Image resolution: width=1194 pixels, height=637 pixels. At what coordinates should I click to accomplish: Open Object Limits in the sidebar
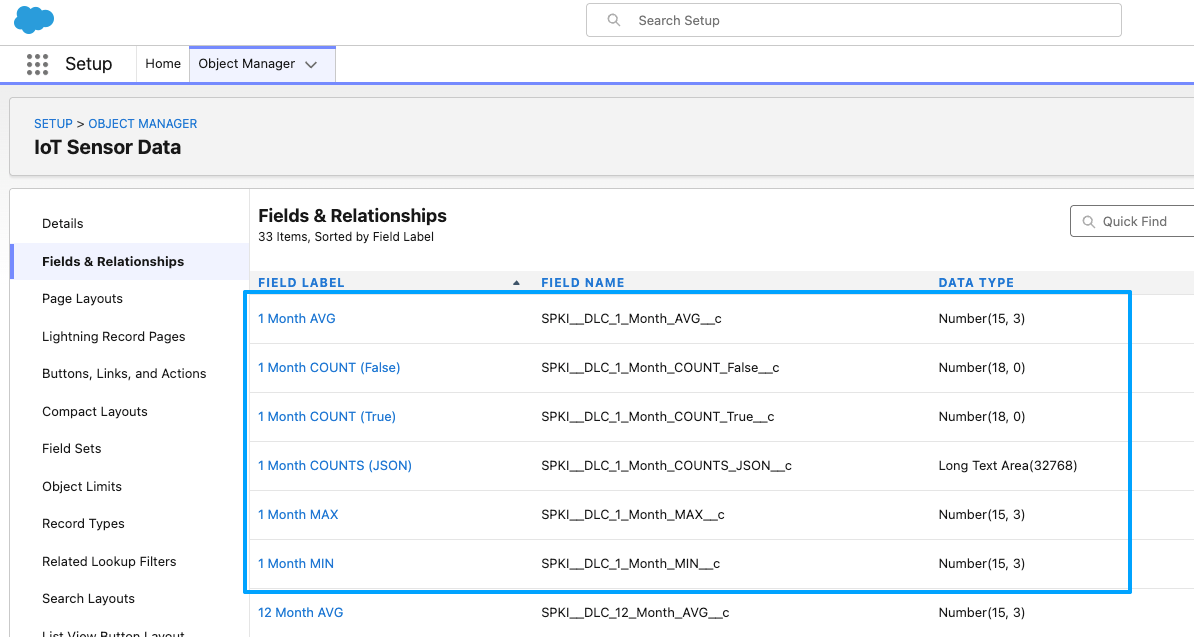point(81,486)
